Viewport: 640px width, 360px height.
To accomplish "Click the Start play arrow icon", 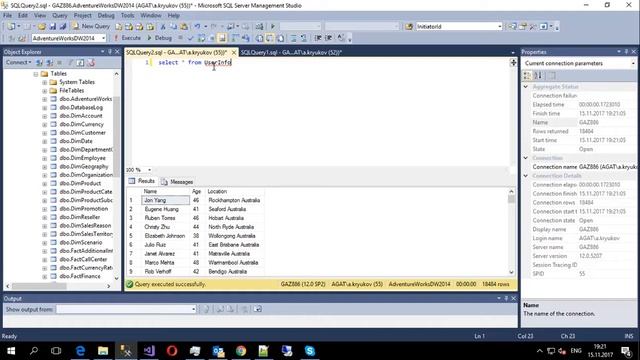I will (x=273, y=27).
